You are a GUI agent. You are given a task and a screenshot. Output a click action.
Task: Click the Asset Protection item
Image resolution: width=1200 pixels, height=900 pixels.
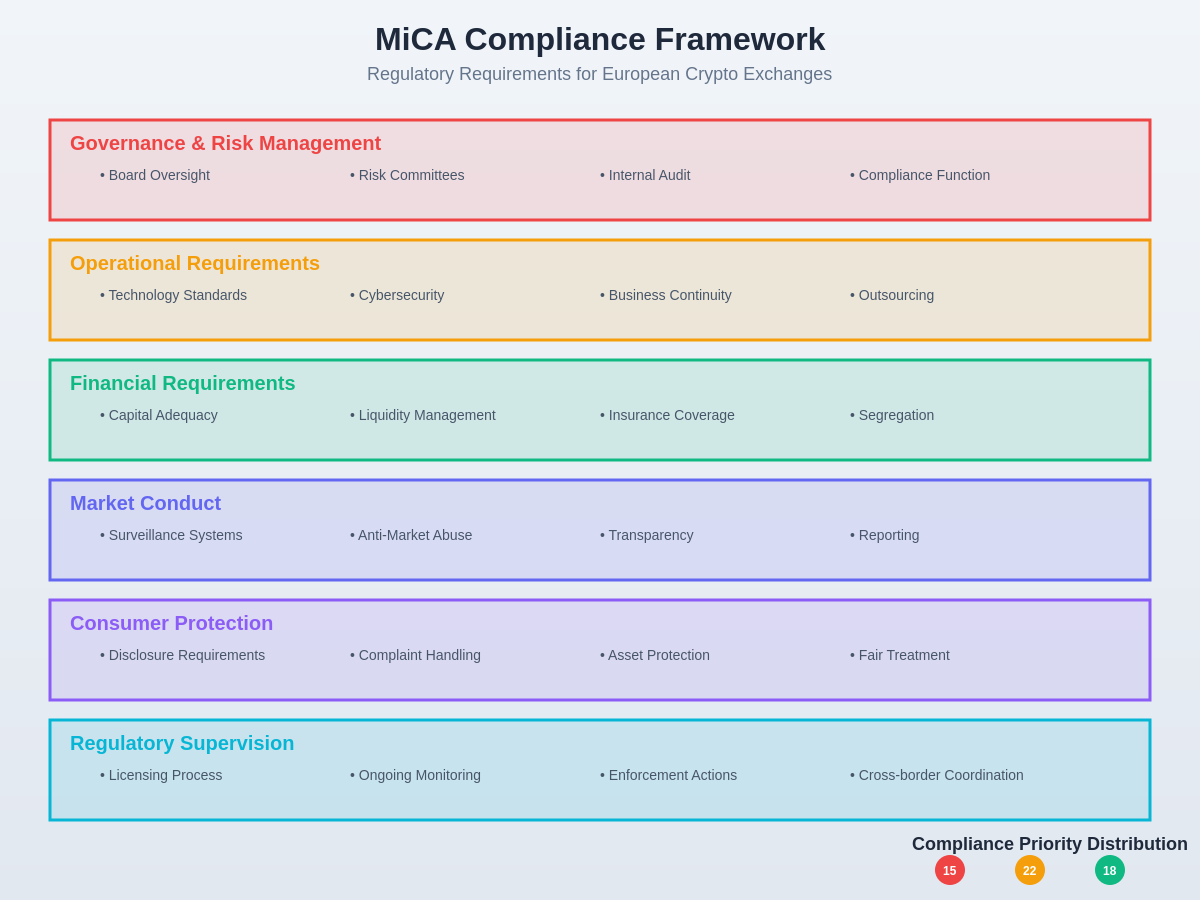pos(655,655)
